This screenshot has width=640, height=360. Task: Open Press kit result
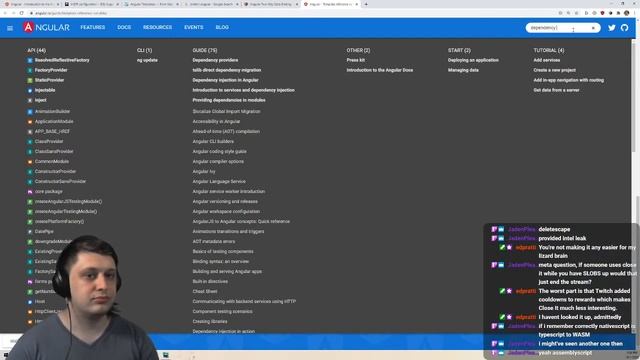coord(356,60)
